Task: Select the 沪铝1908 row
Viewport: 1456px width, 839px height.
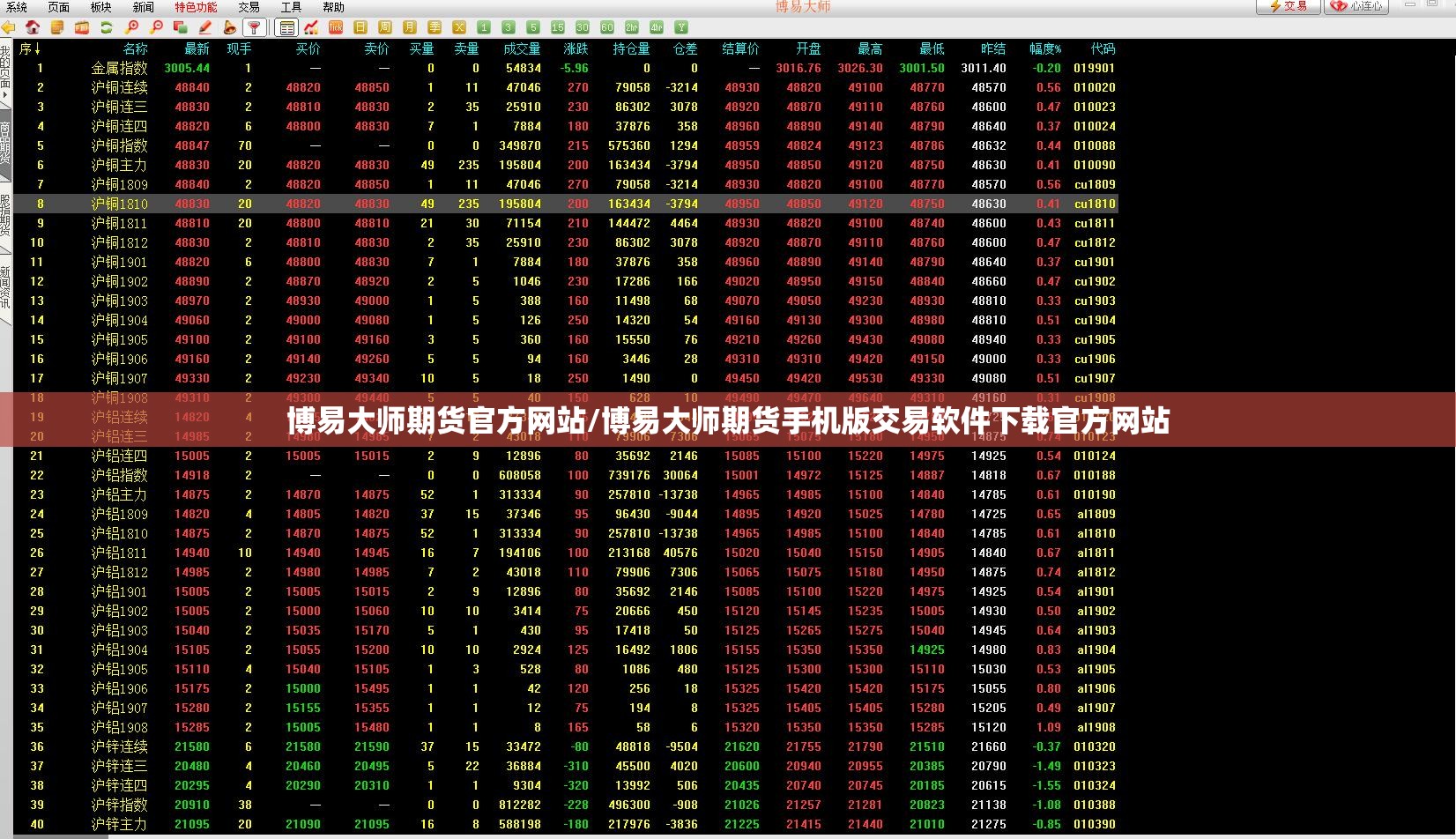Action: coord(565,727)
